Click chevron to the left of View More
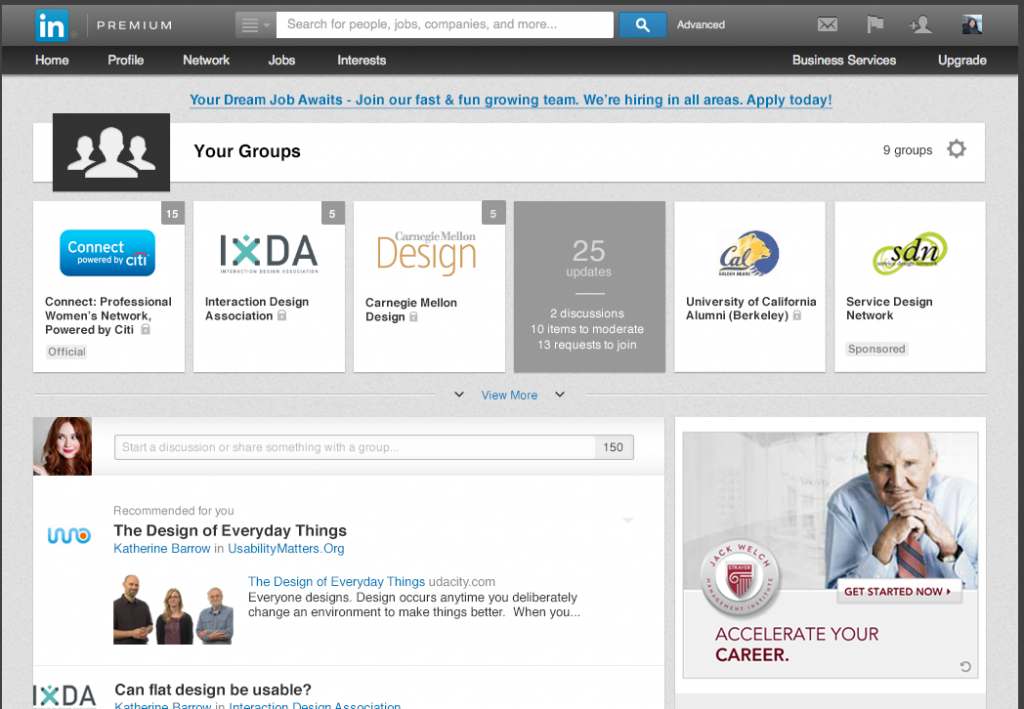 [x=459, y=394]
